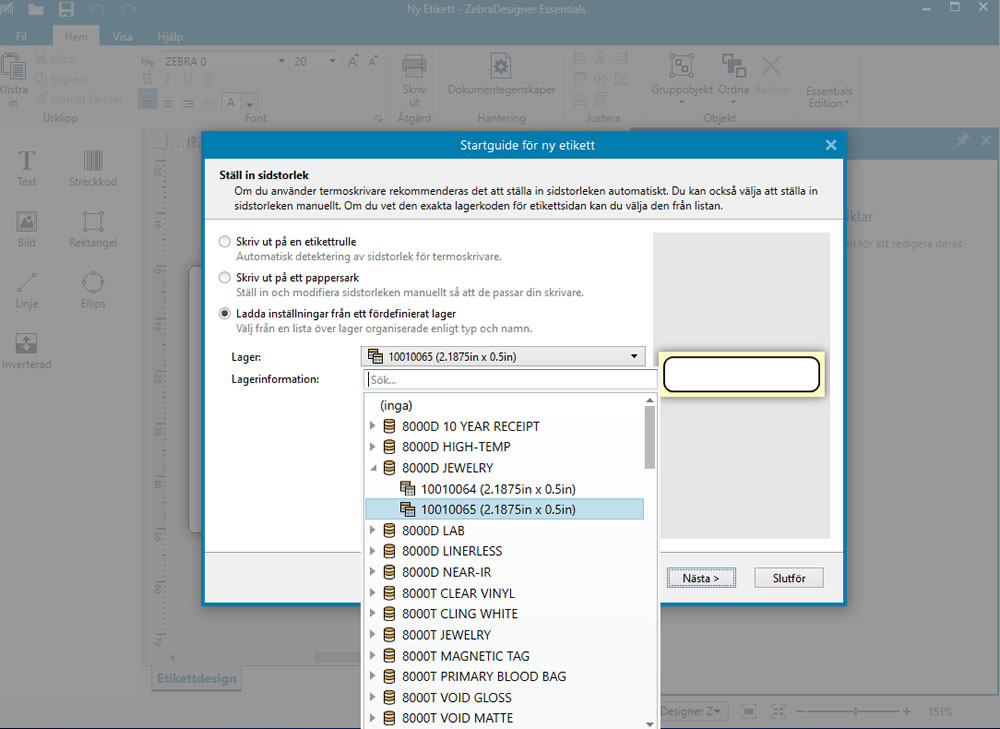Click the Gruppobjekt icon

681,66
